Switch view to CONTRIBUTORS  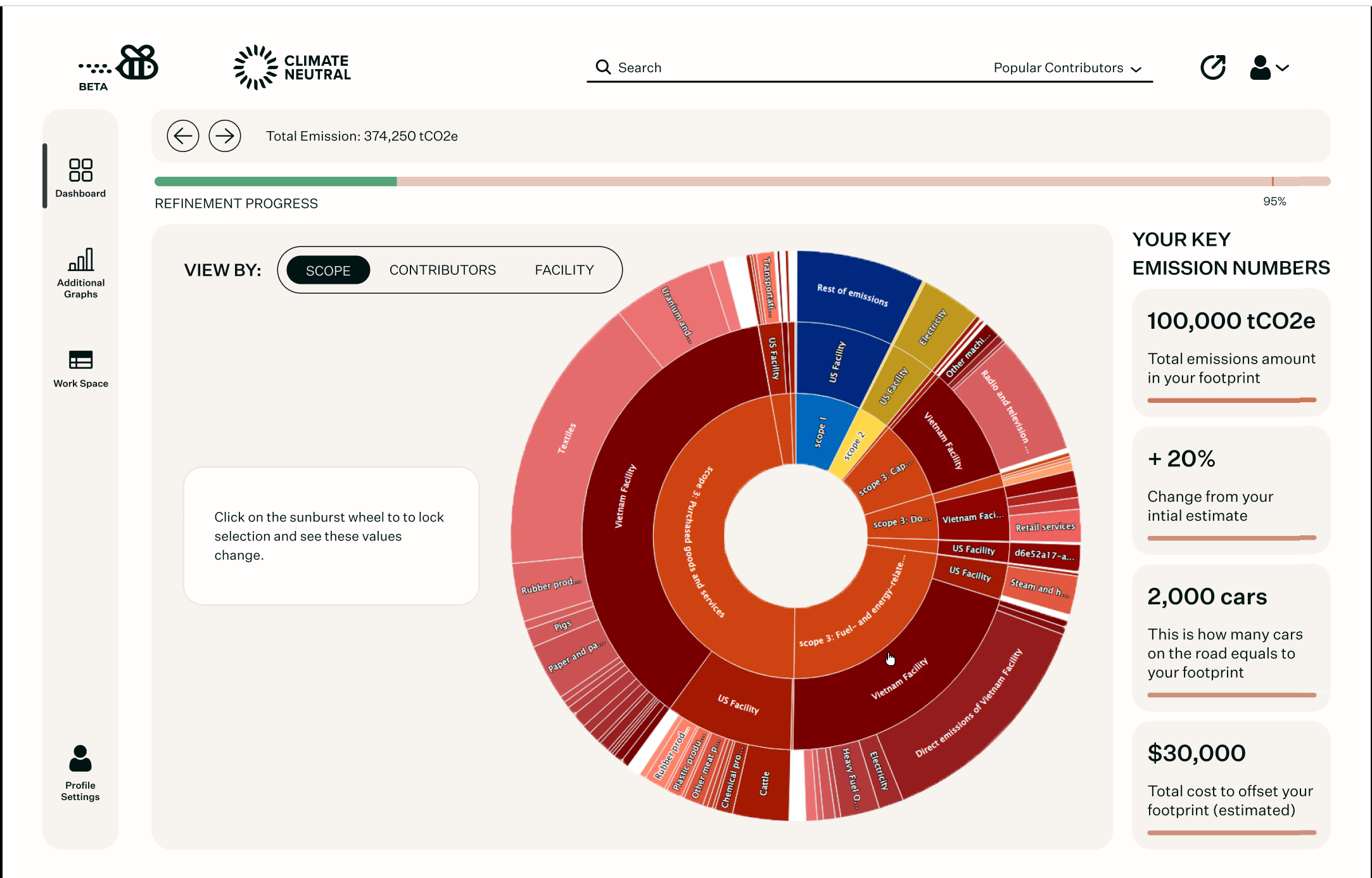point(442,270)
